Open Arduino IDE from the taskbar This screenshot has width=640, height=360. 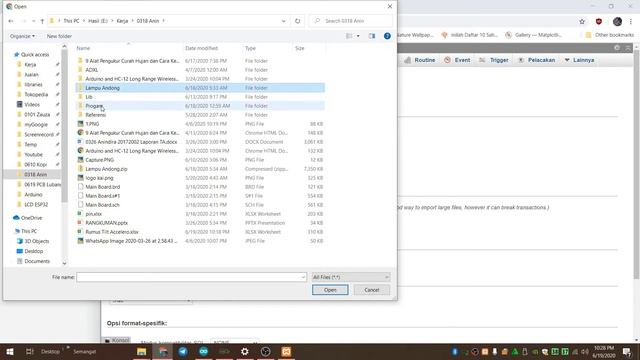[203, 351]
